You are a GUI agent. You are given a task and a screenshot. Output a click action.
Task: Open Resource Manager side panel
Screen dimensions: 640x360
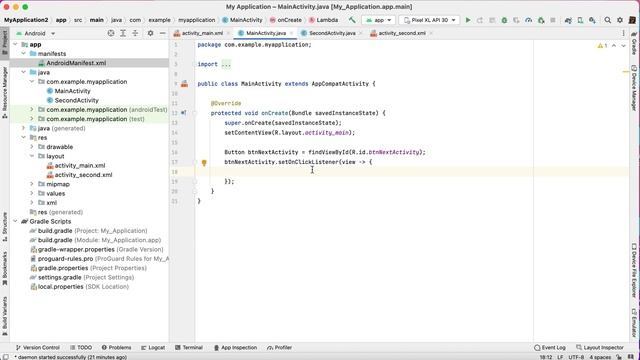tap(4, 93)
